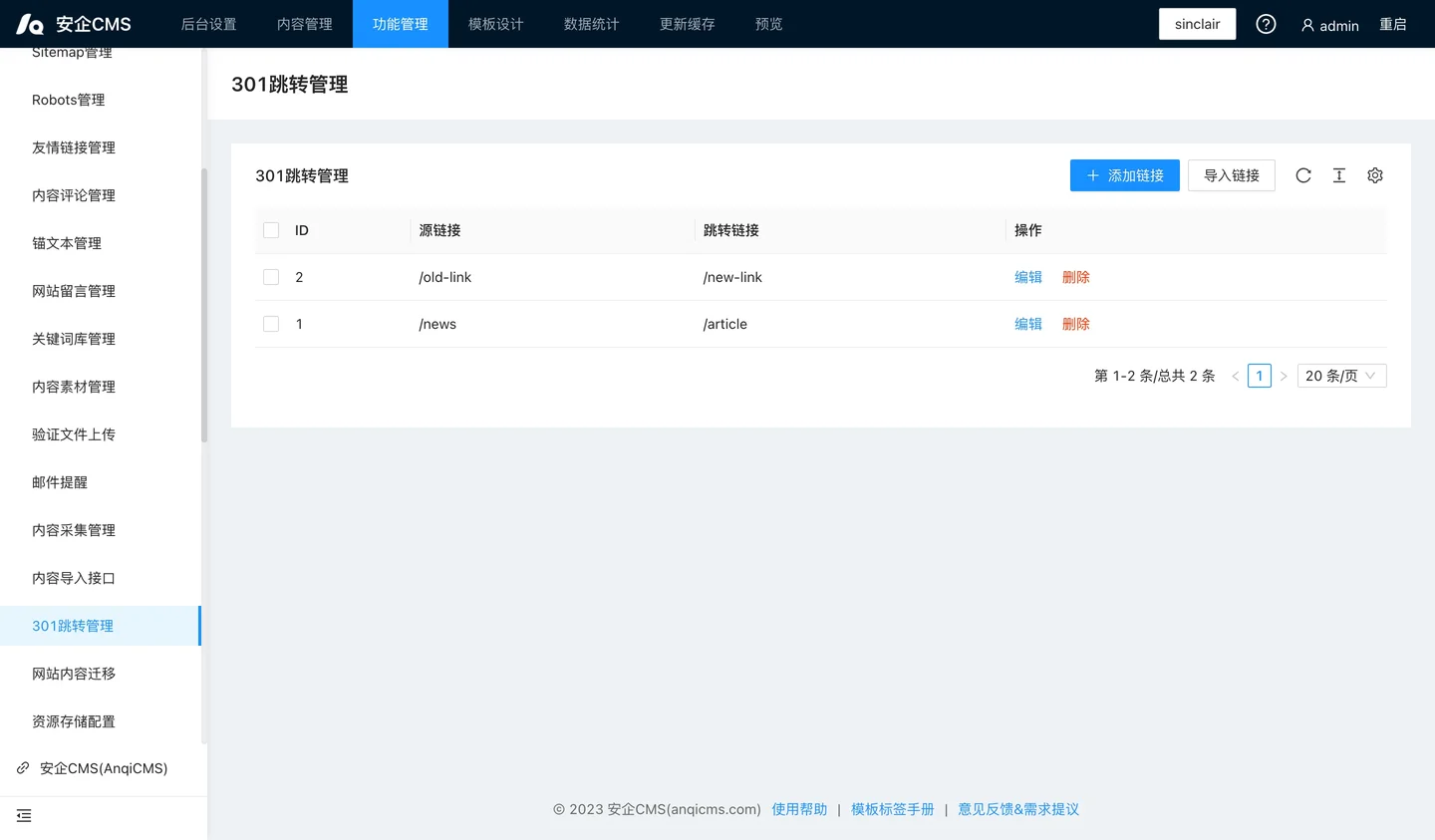Click the AnqiCMS logo icon
The image size is (1435, 840).
click(30, 24)
